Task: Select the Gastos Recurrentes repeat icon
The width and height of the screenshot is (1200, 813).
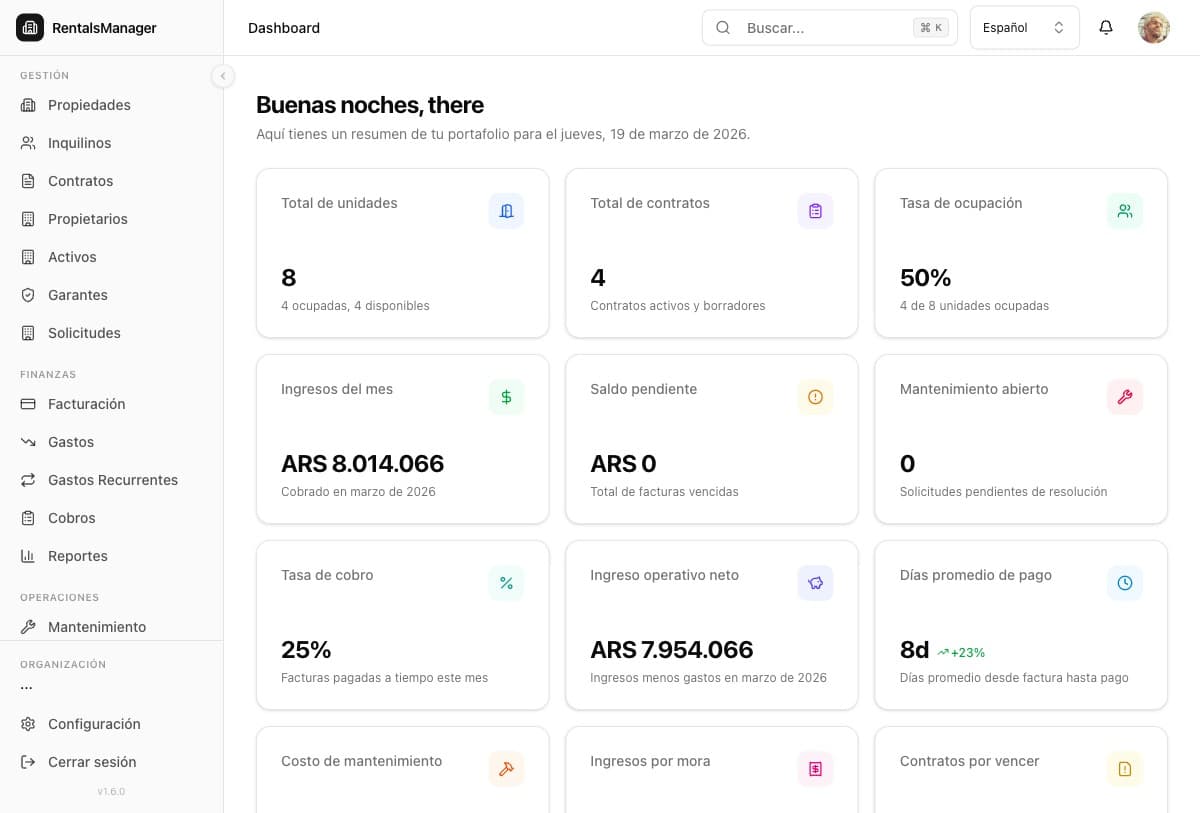Action: pos(27,480)
